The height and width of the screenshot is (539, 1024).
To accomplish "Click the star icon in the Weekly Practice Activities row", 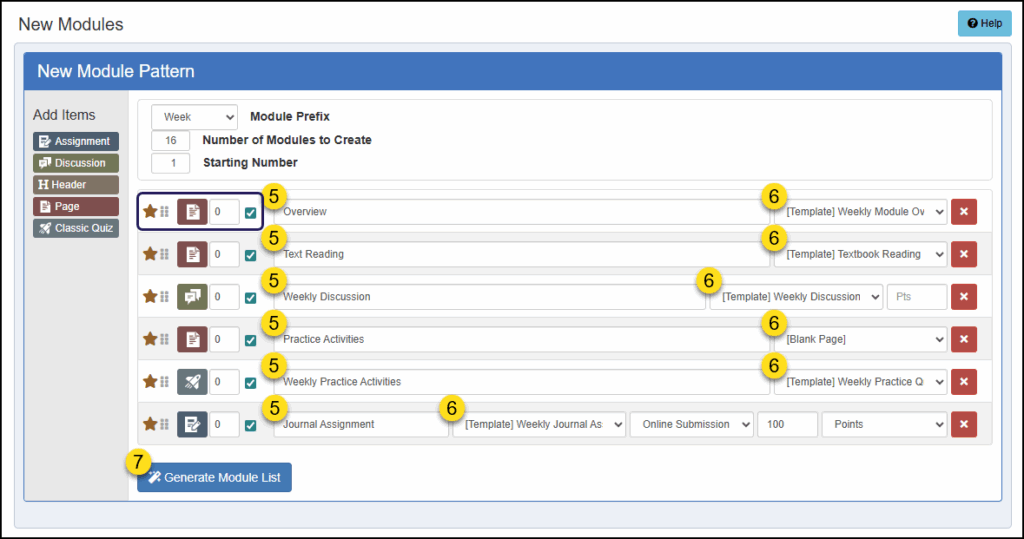I will point(150,381).
